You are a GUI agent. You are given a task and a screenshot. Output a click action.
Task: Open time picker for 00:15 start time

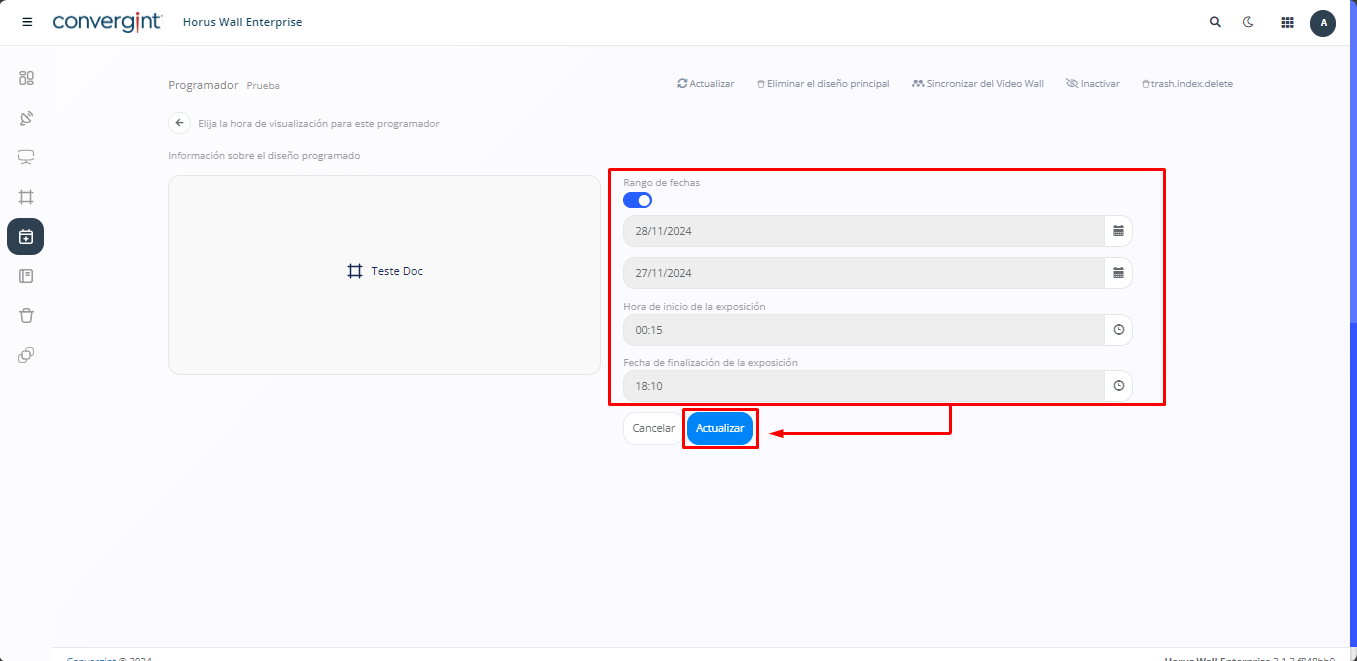click(x=1118, y=330)
